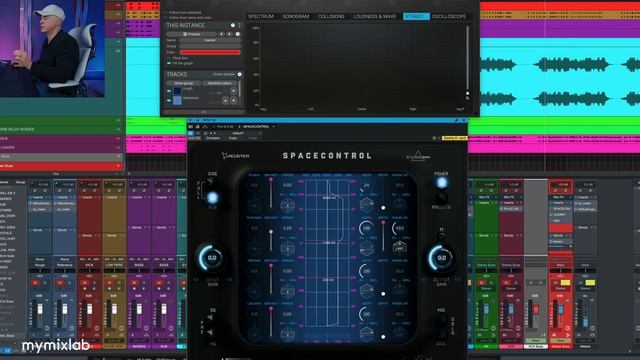
Task: Save the preset using the disk icon
Action: coord(238,34)
